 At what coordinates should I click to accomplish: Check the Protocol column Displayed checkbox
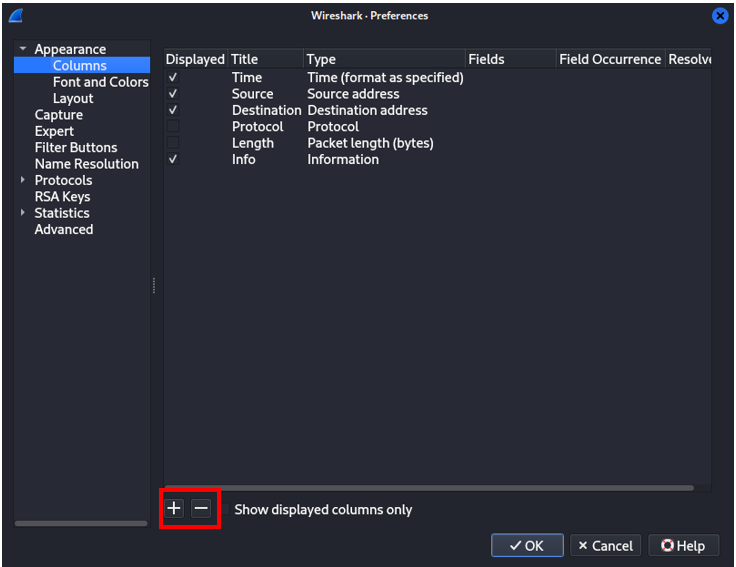(173, 126)
